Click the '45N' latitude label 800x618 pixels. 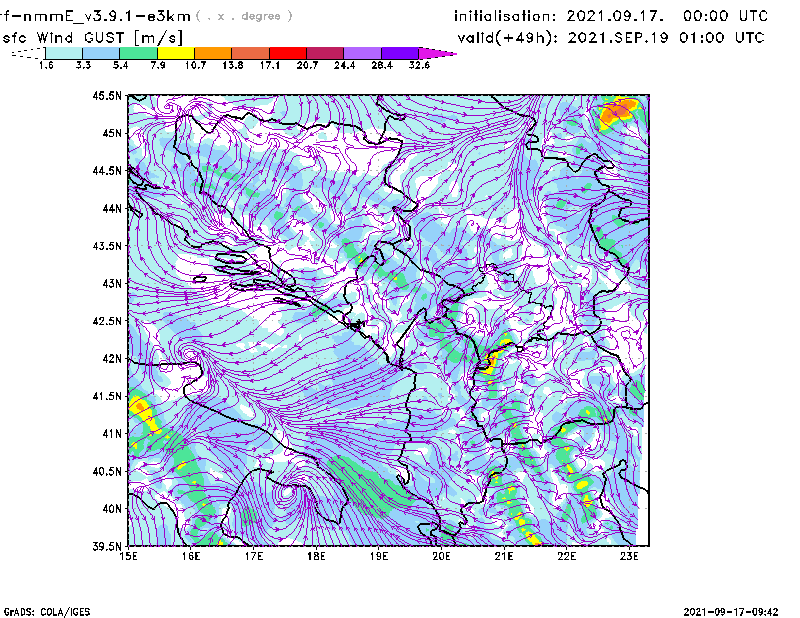pyautogui.click(x=112, y=133)
